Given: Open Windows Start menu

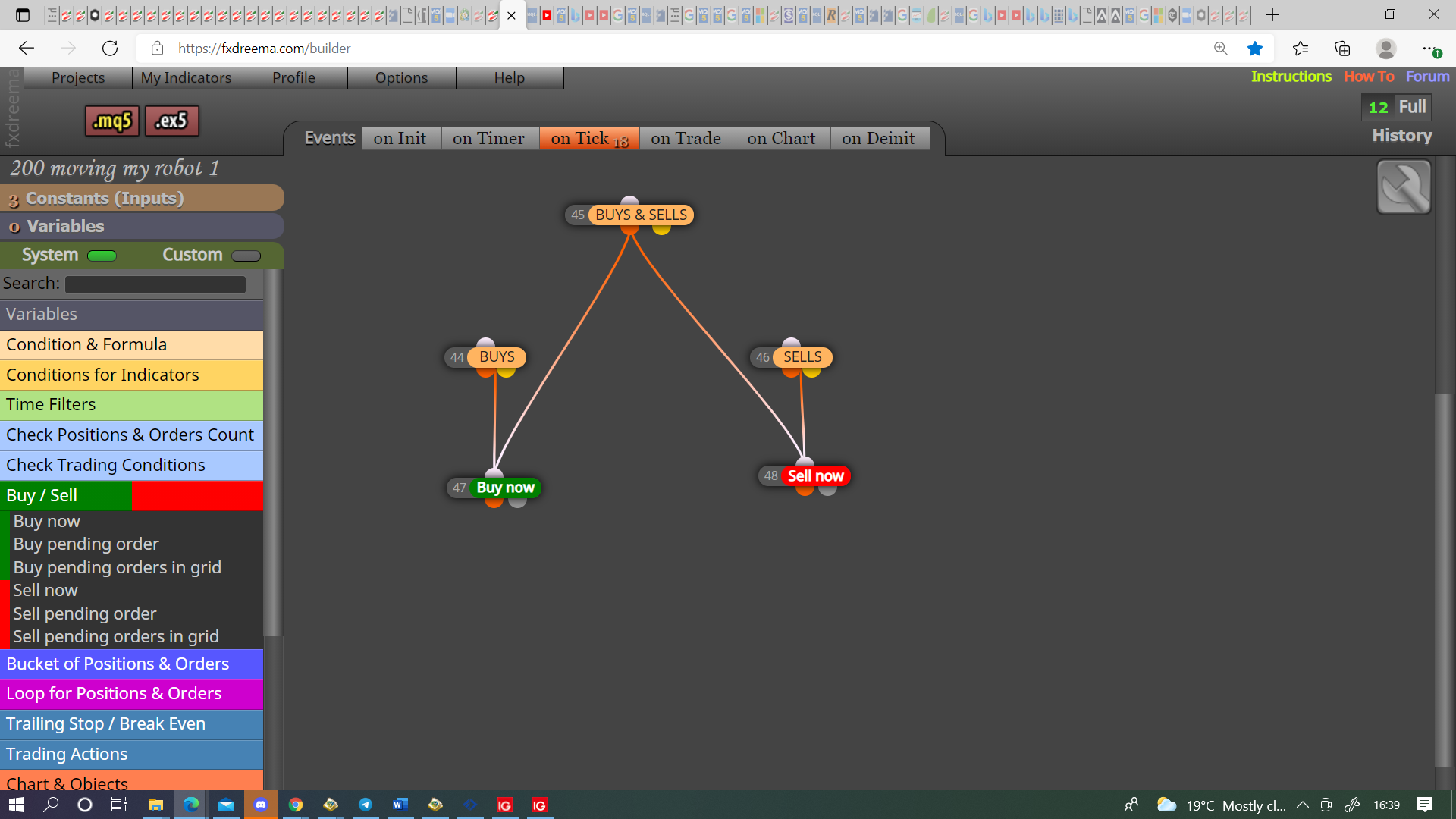Looking at the screenshot, I should (17, 805).
